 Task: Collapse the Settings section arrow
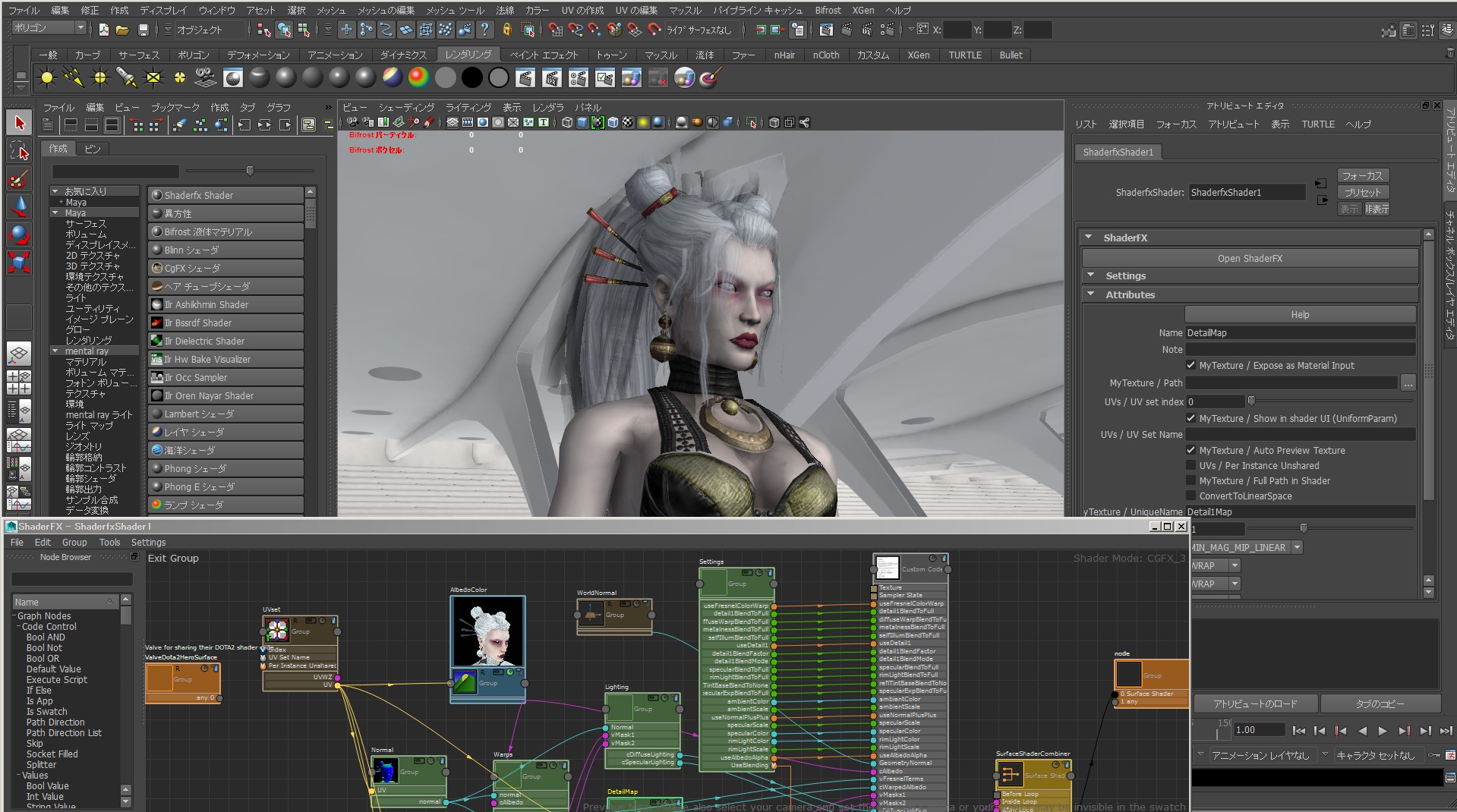tap(1091, 275)
